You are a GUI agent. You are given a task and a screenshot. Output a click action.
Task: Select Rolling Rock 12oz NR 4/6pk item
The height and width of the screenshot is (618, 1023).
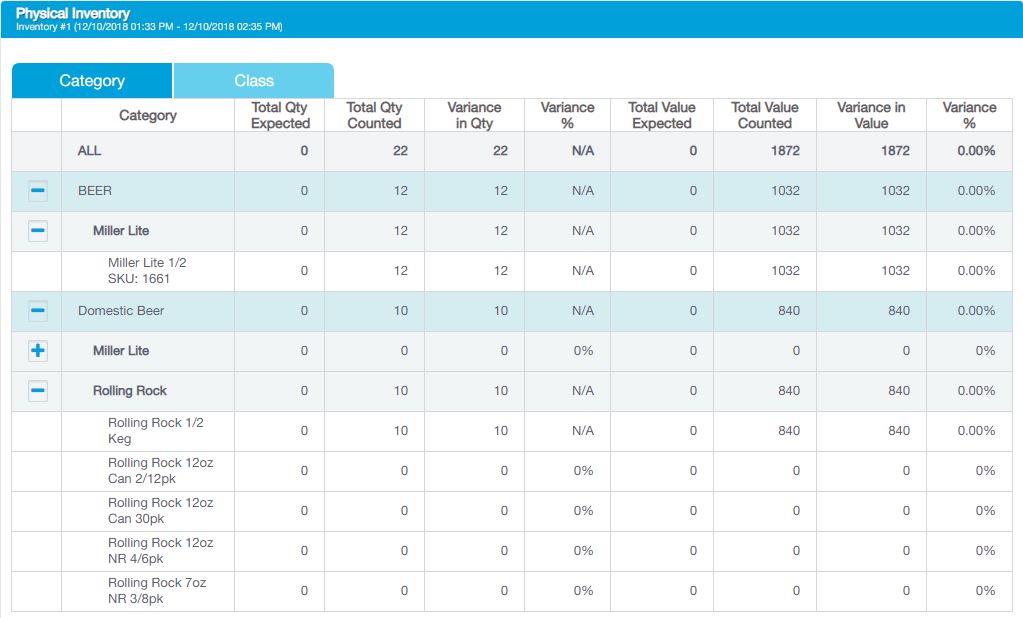160,551
